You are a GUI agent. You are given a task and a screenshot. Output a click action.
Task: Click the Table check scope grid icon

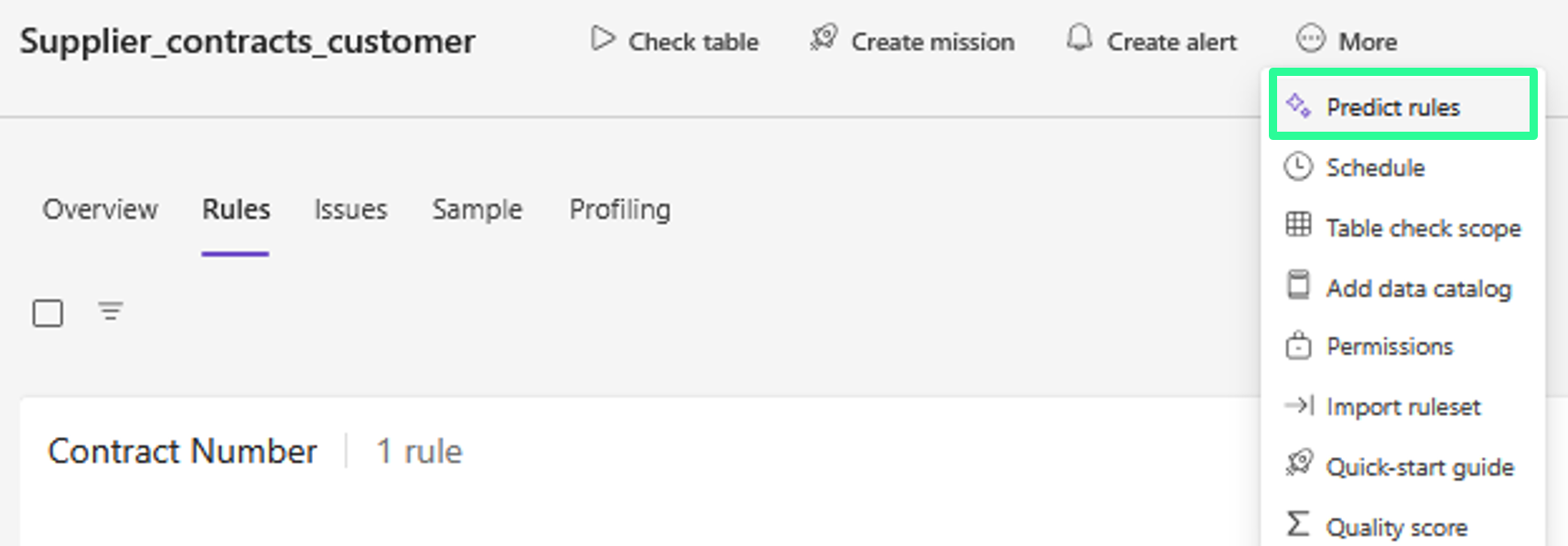[x=1298, y=225]
